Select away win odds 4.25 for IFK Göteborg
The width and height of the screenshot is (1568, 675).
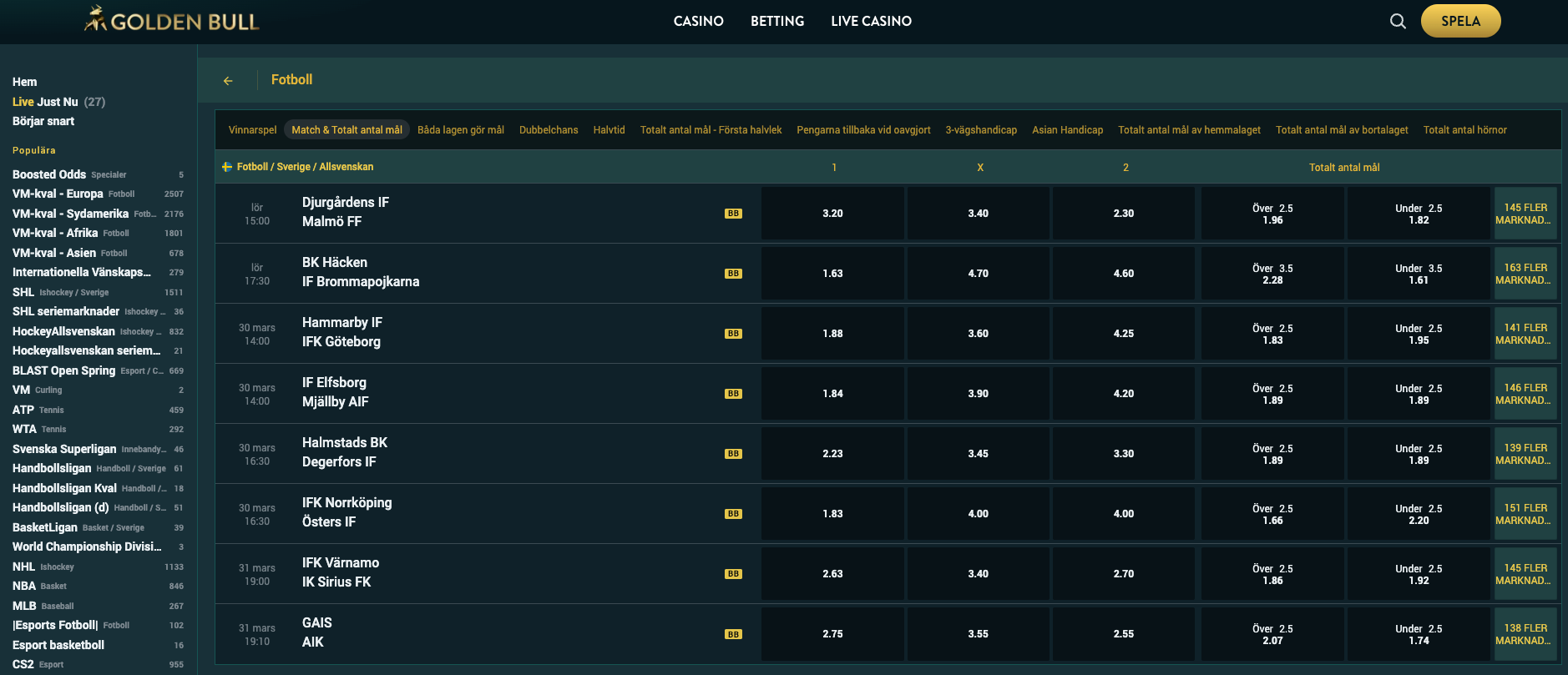pos(1124,334)
